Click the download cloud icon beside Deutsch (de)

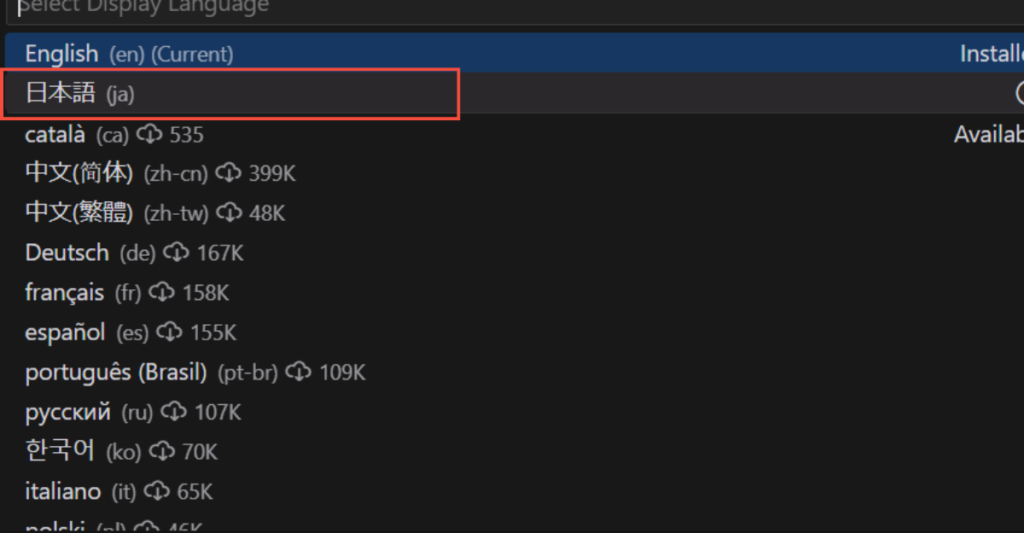[177, 253]
